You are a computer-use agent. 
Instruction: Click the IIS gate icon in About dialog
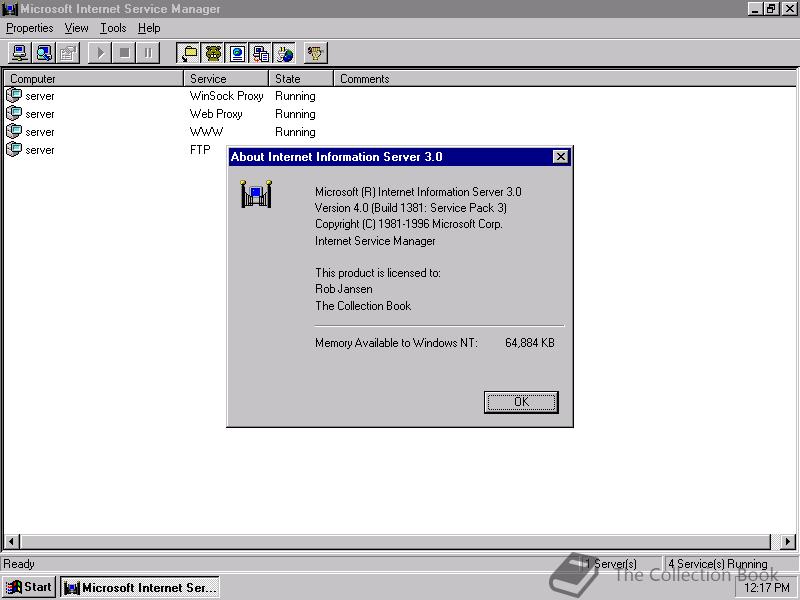tap(256, 194)
